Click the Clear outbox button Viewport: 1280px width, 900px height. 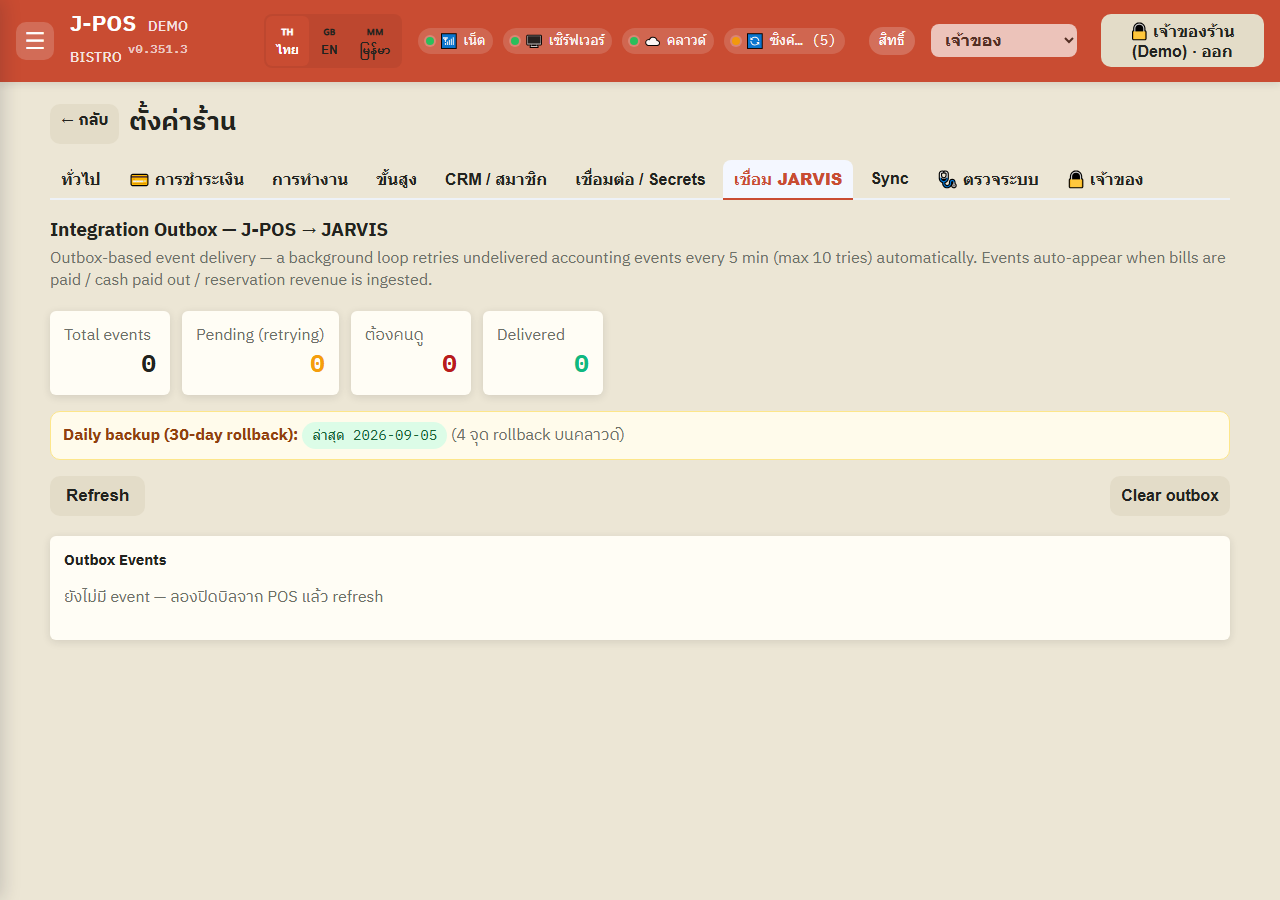[1170, 496]
